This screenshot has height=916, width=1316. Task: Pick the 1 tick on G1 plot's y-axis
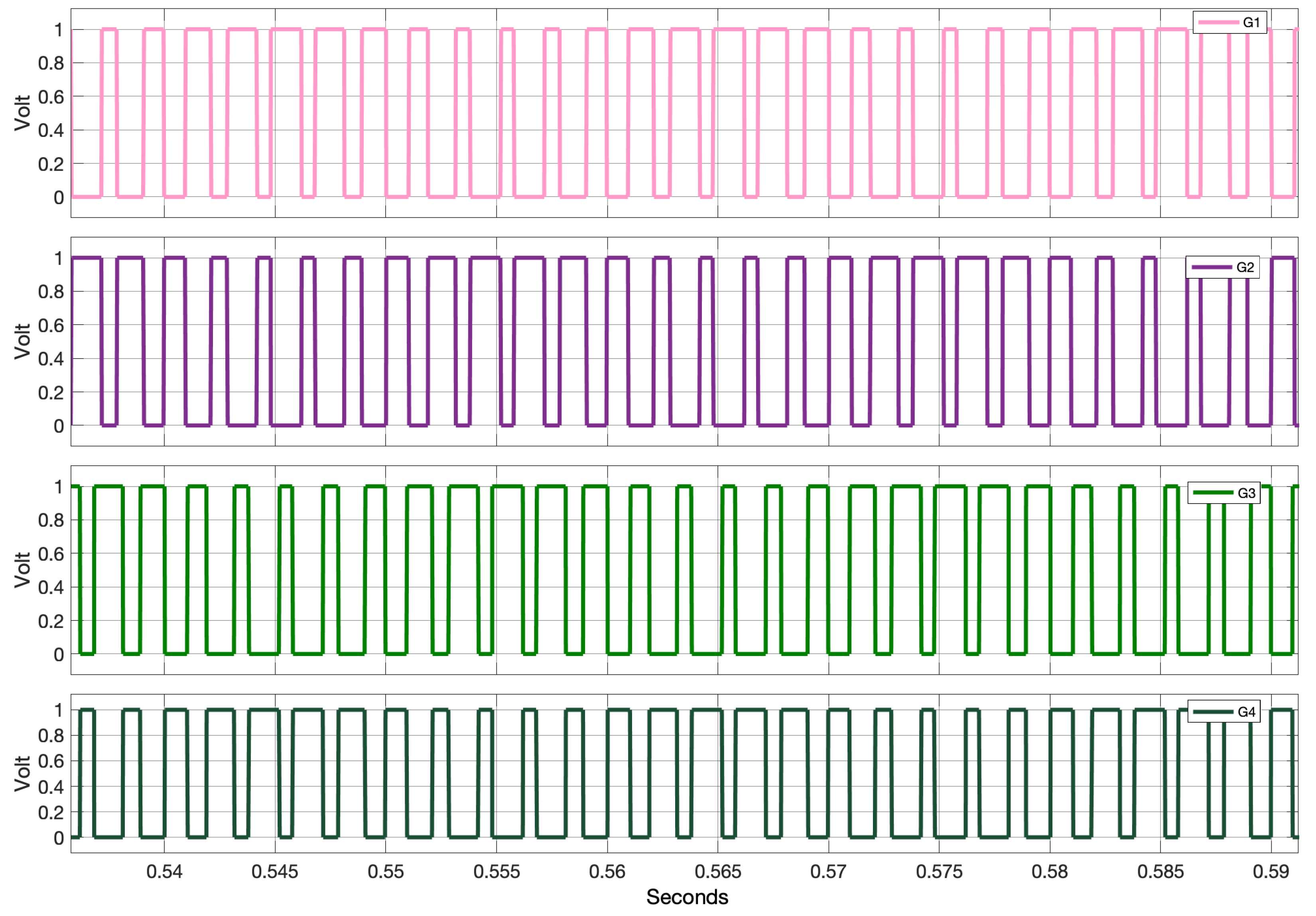coord(59,30)
